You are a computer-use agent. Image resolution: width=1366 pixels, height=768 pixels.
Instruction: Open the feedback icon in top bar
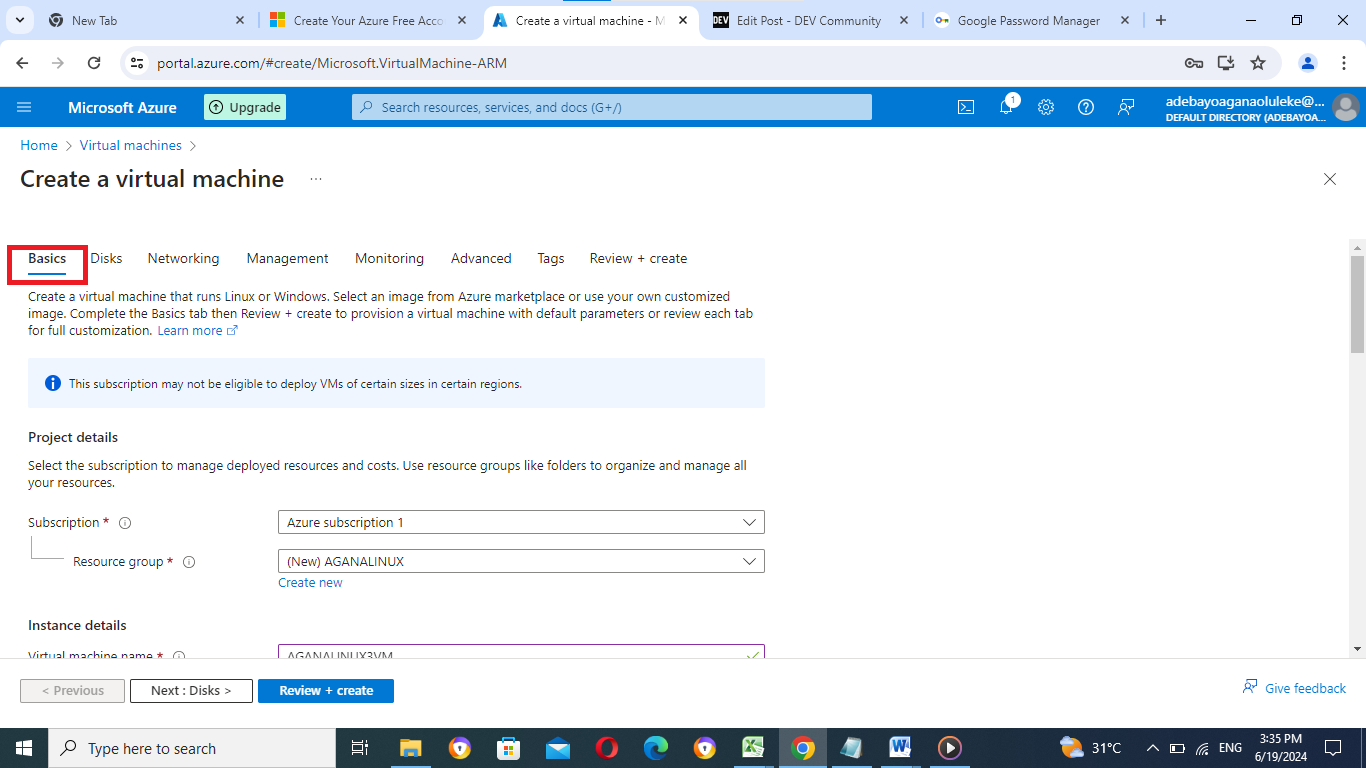pyautogui.click(x=1126, y=107)
